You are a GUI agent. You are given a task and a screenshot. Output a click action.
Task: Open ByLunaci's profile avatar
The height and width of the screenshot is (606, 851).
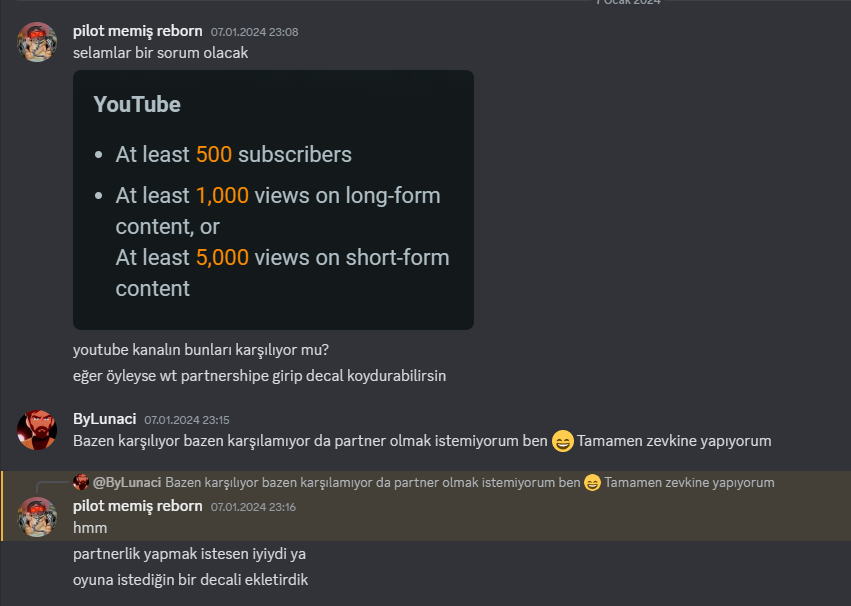(x=37, y=430)
